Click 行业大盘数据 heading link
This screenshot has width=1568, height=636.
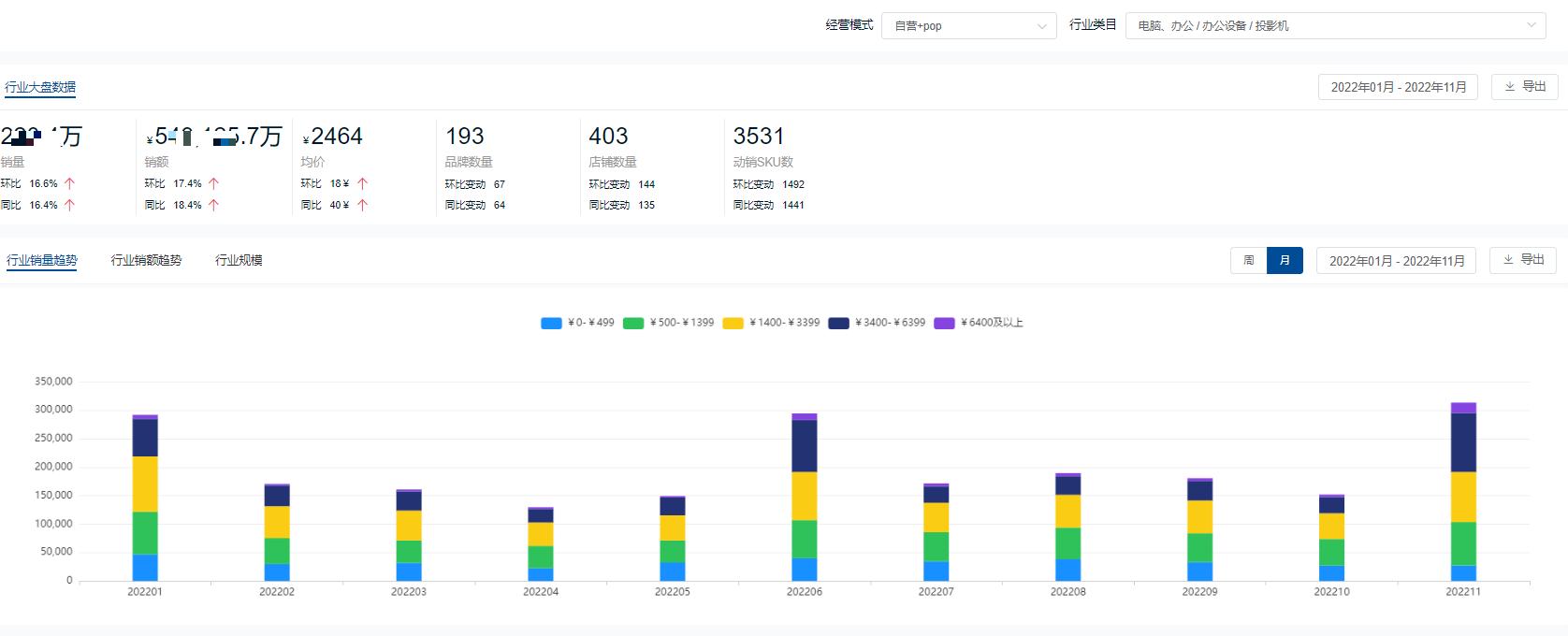click(40, 87)
